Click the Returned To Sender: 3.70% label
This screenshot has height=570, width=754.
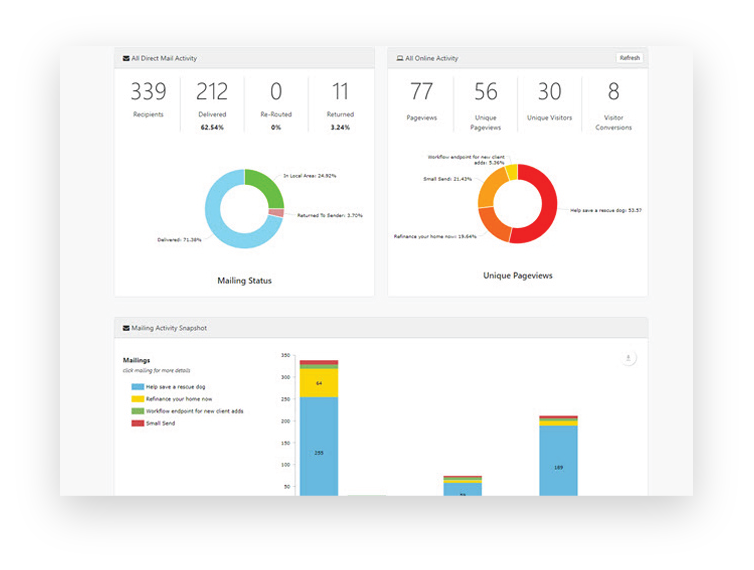[330, 215]
